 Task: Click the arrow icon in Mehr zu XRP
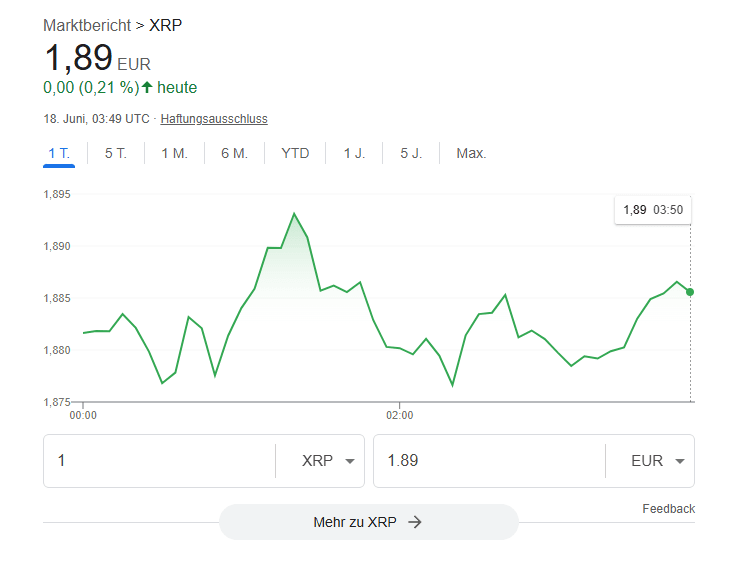pyautogui.click(x=415, y=522)
